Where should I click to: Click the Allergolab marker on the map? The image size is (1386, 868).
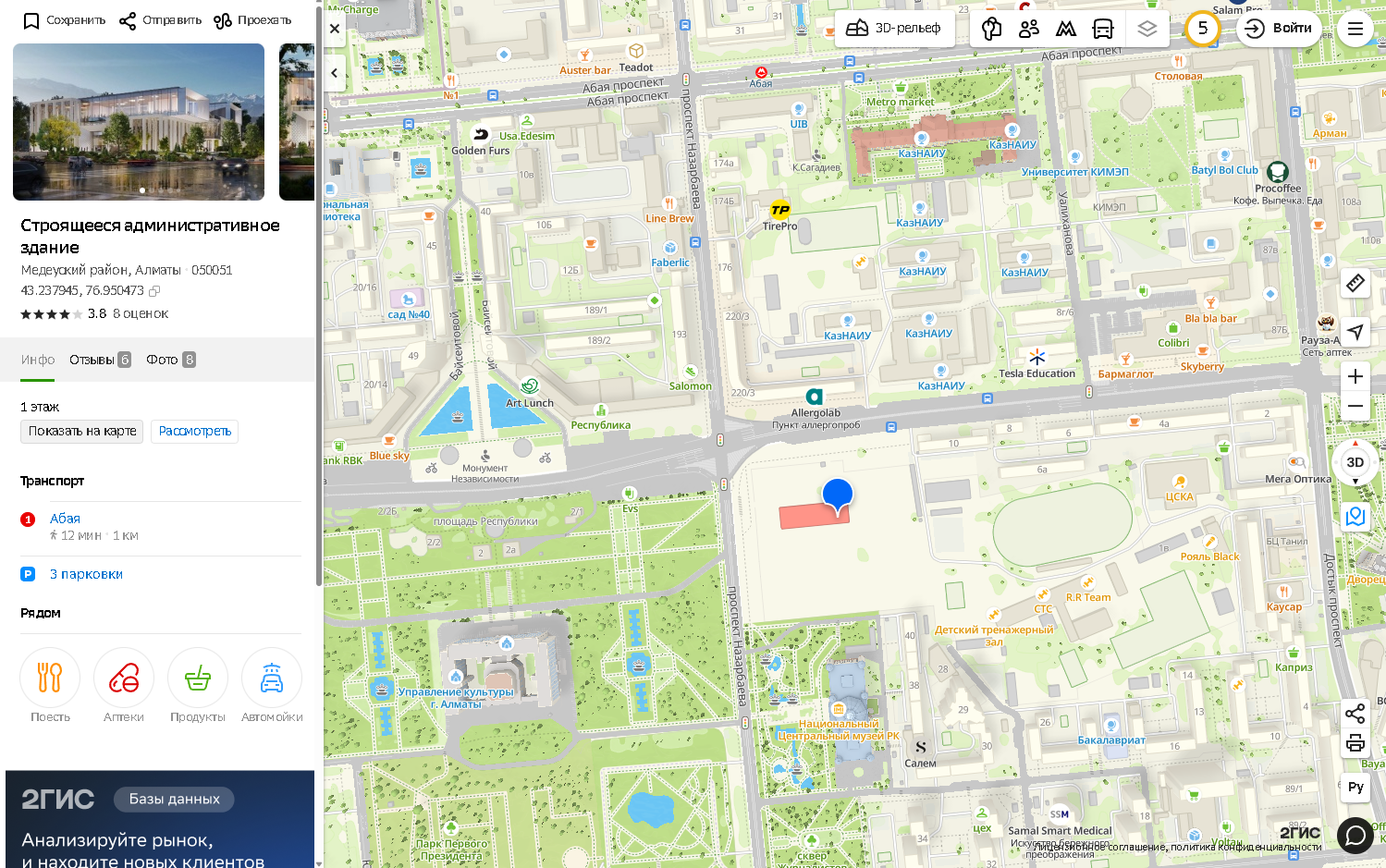click(x=814, y=397)
